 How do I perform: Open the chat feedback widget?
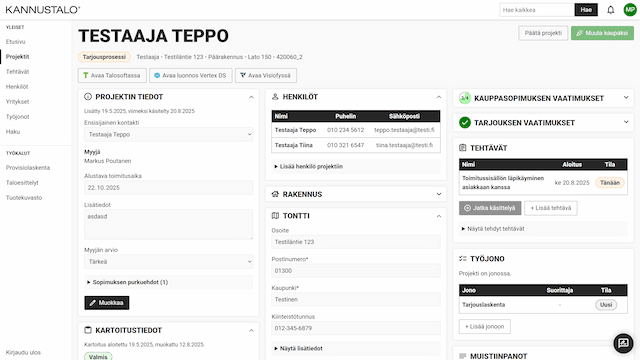click(x=623, y=343)
